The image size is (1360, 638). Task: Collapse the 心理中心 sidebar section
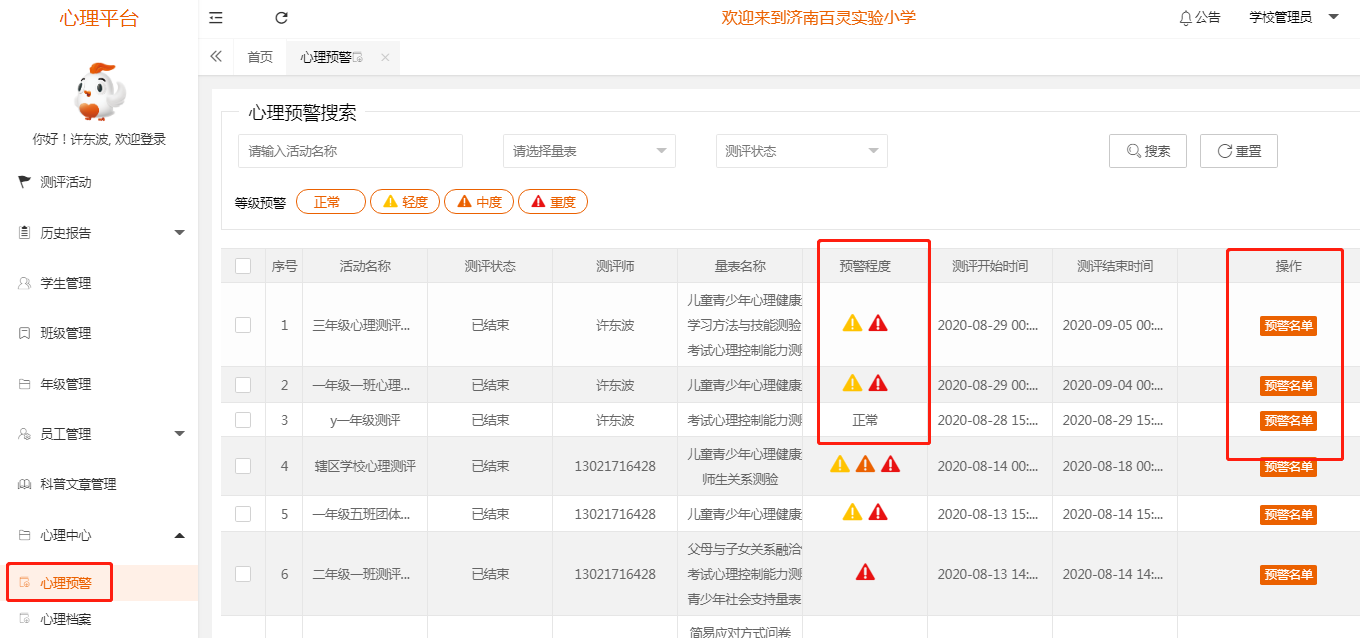click(x=68, y=535)
